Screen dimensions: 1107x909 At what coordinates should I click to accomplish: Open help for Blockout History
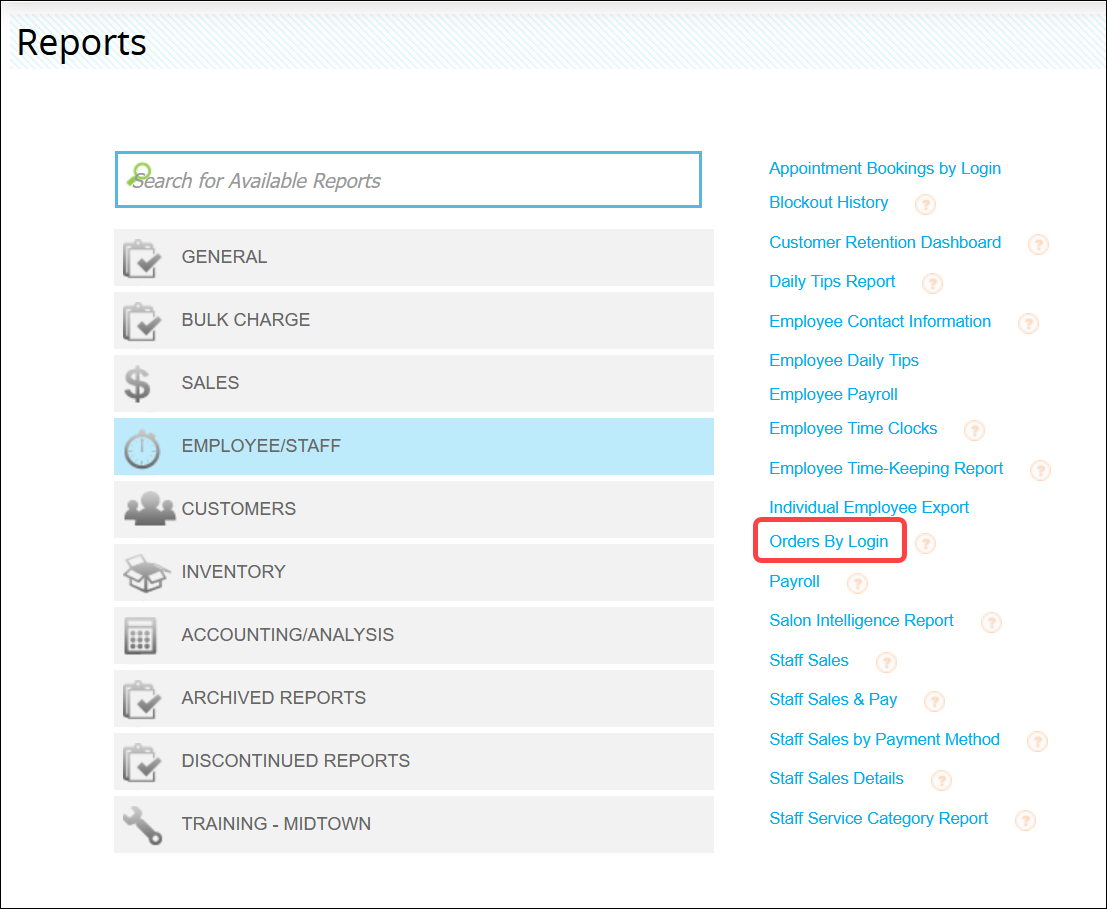coord(925,204)
